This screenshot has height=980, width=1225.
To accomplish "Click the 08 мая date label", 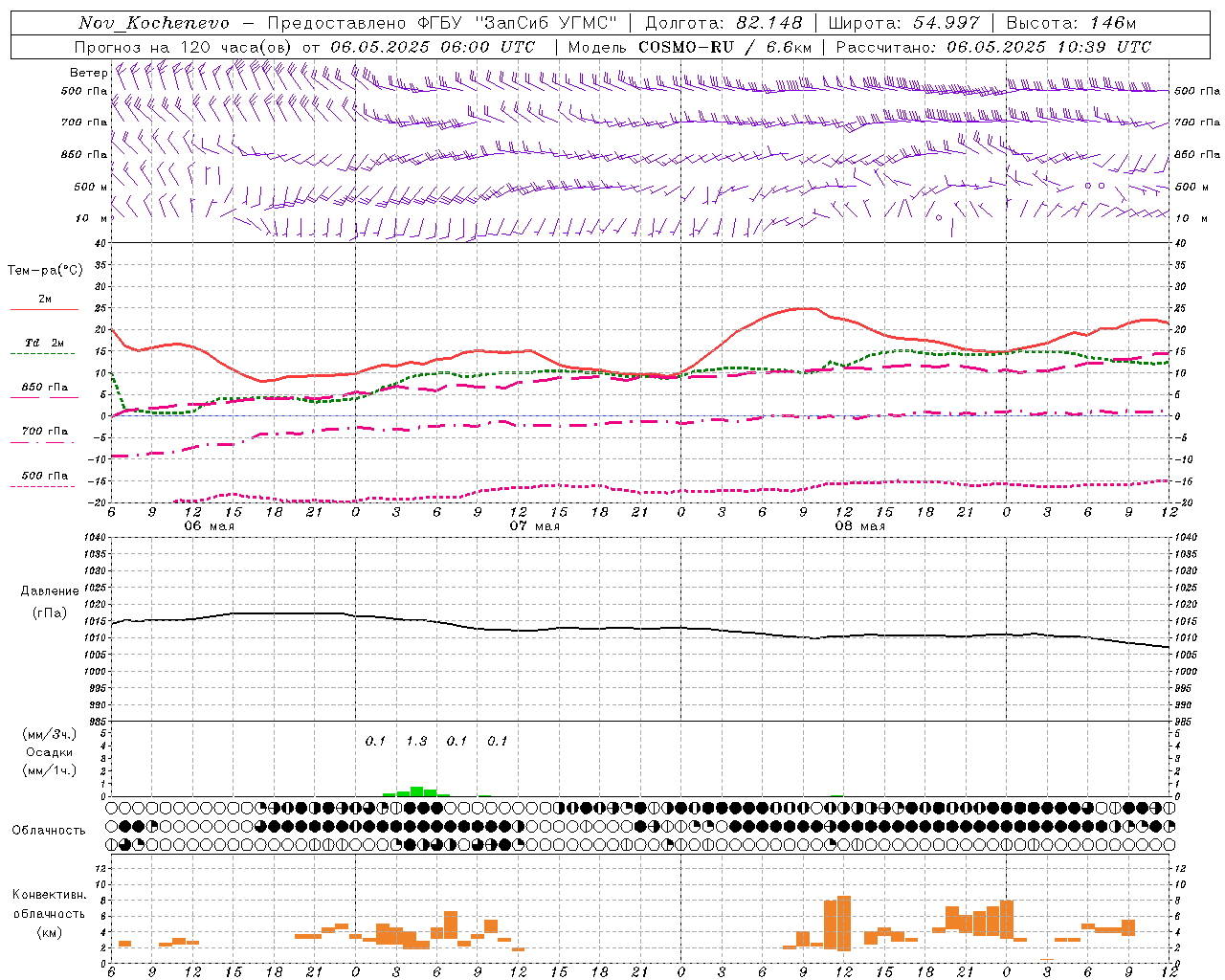I will (x=860, y=526).
